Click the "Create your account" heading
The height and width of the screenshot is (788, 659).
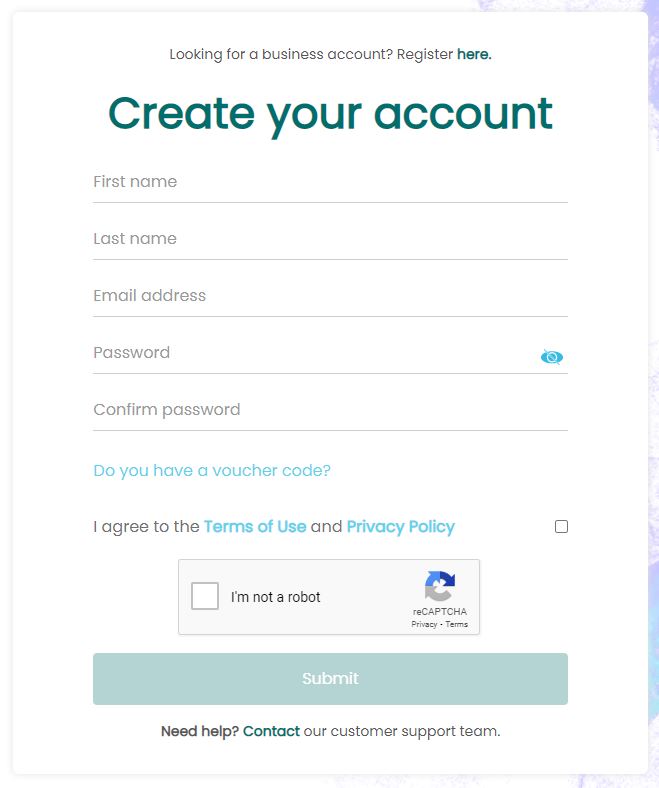click(330, 115)
